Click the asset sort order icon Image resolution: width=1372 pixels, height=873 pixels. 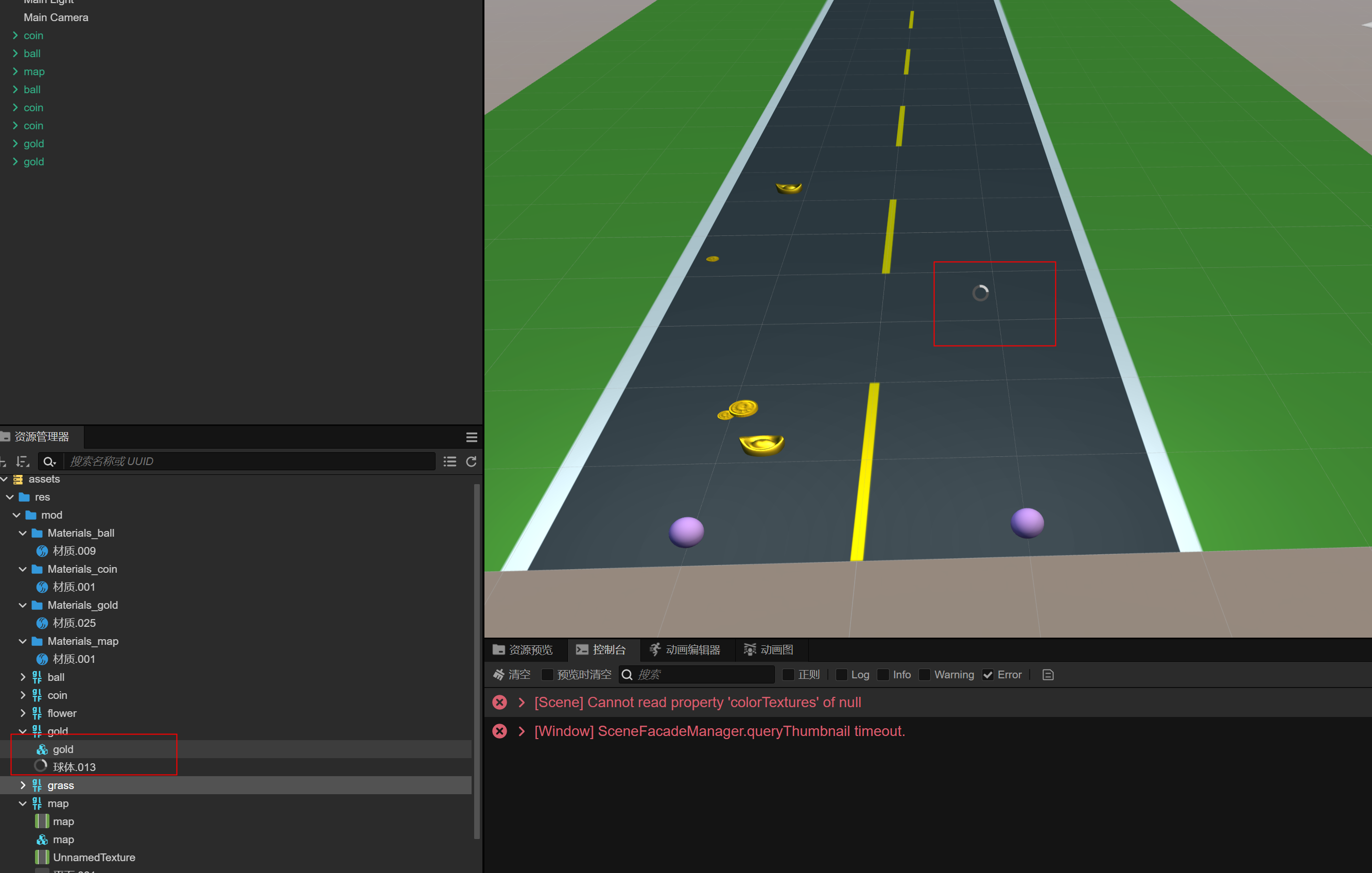(x=23, y=461)
